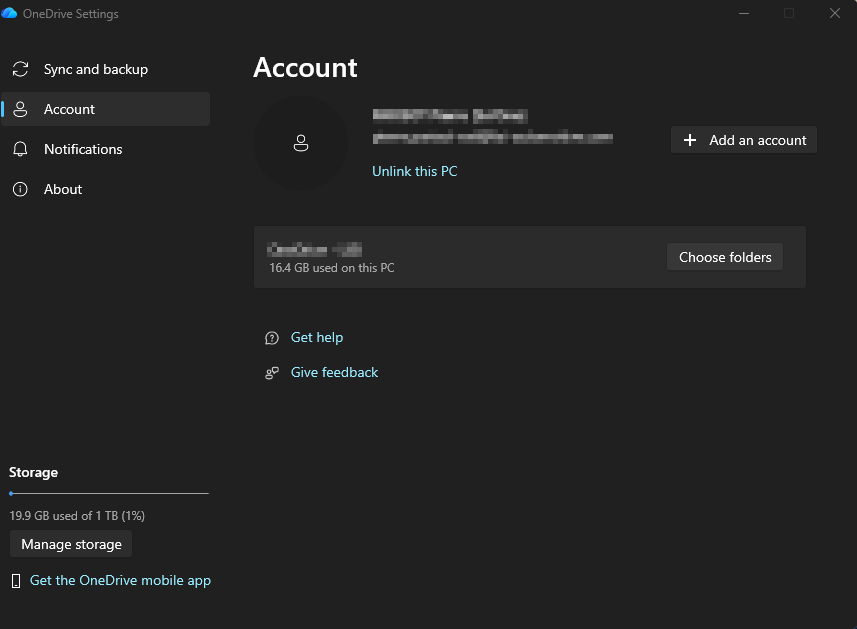Click the OneDrive cloud logo in title bar
857x629 pixels.
click(9, 13)
